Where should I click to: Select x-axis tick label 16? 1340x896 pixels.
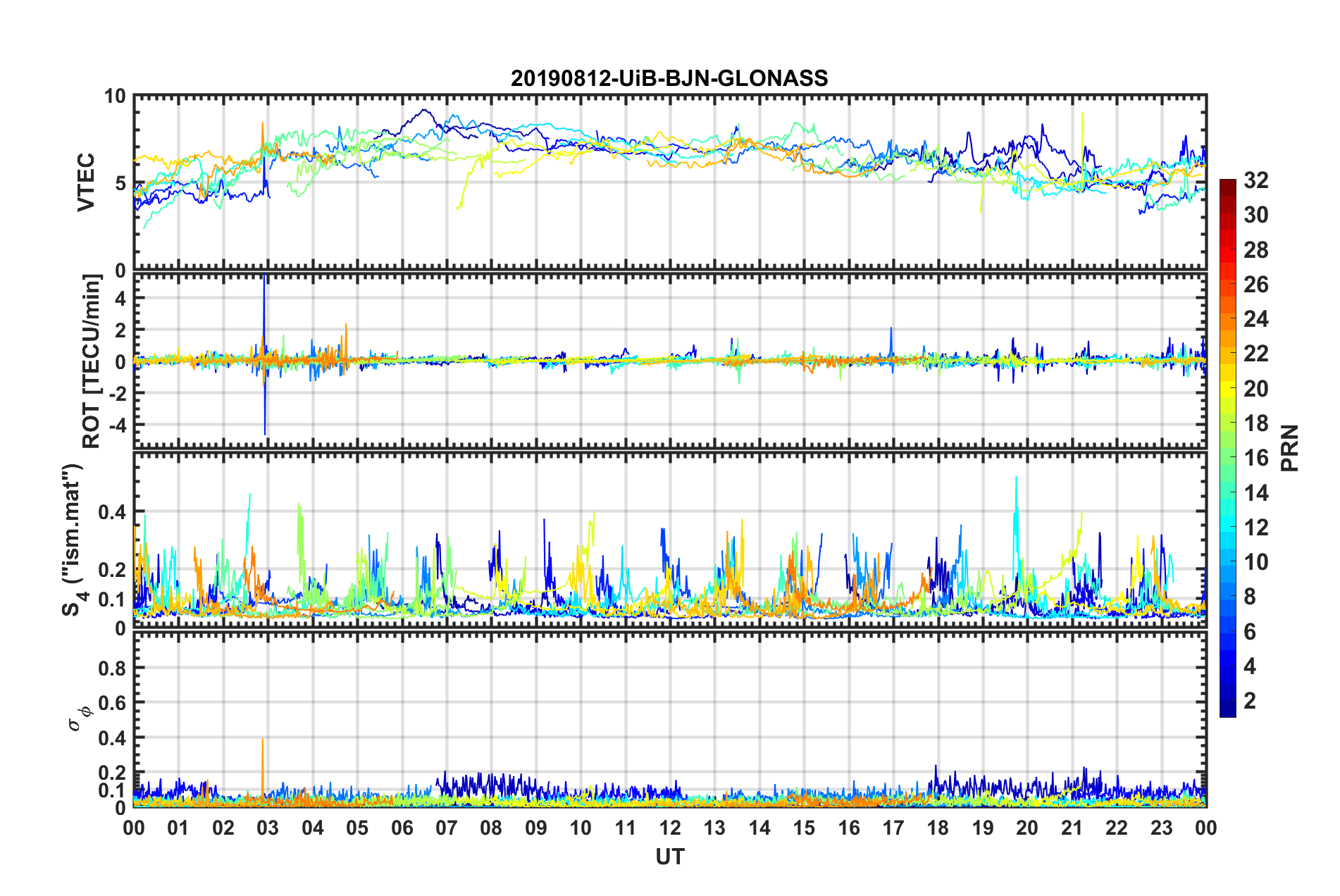(849, 828)
